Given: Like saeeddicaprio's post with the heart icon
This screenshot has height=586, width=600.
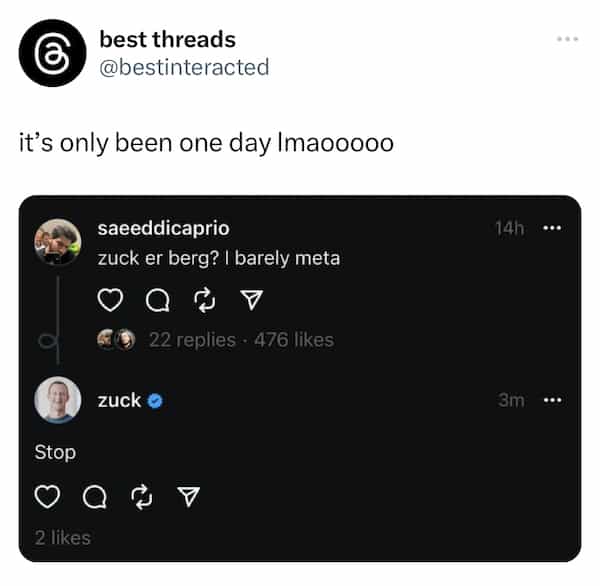Looking at the screenshot, I should coord(109,299).
